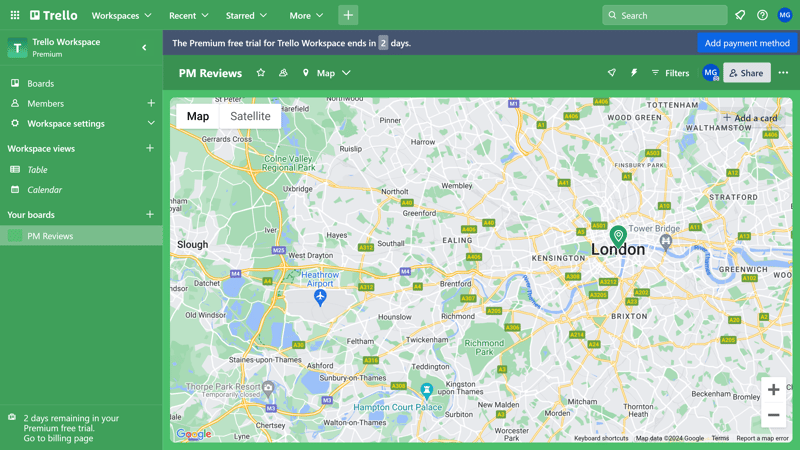Focus the Search field
The image size is (800, 450).
click(664, 15)
